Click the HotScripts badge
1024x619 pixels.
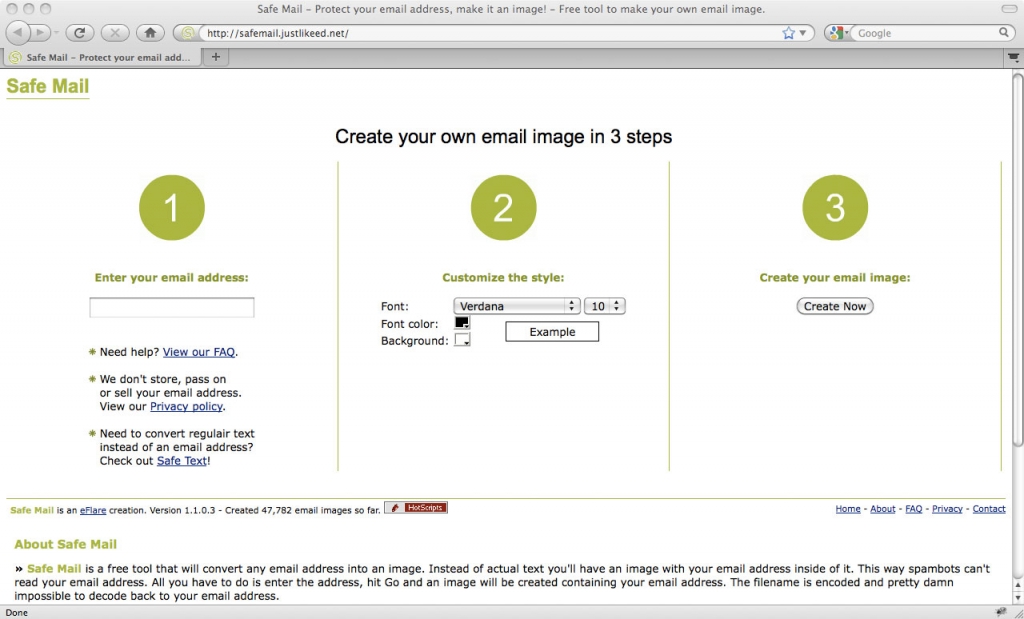point(416,507)
